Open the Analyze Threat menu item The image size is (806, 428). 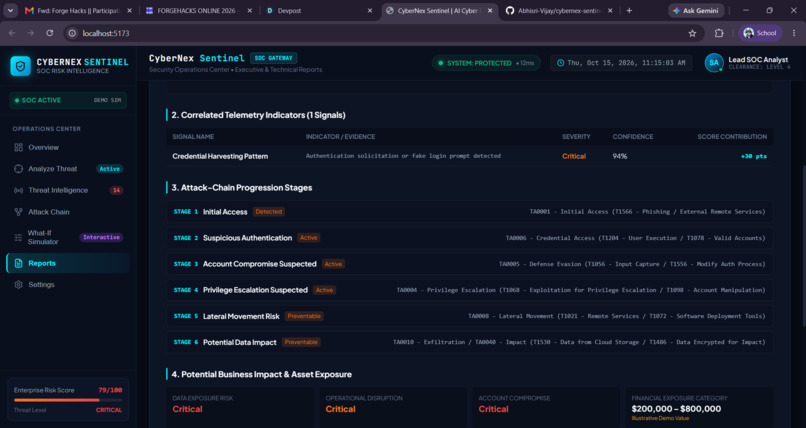point(68,169)
